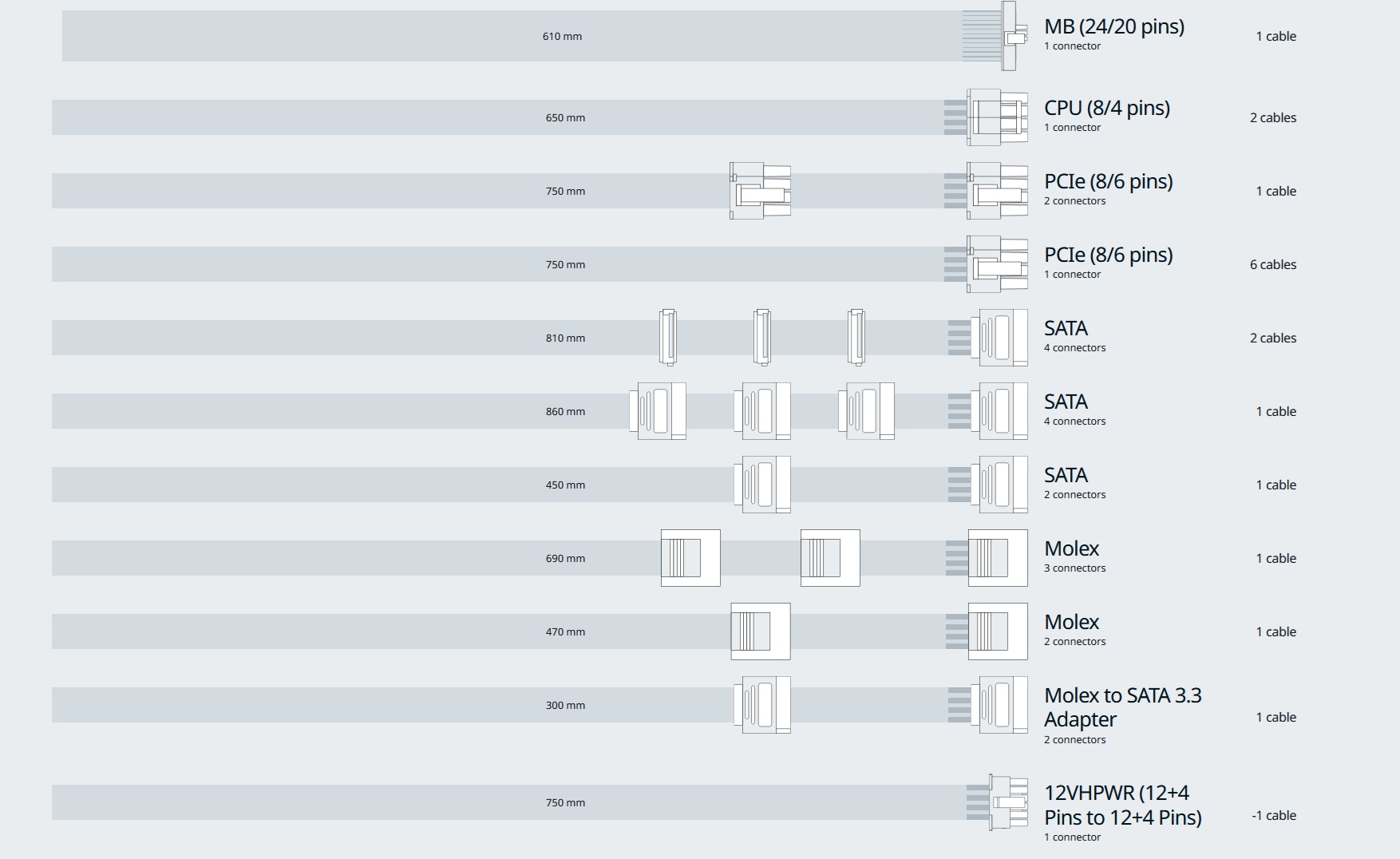
Task: Select the mid-cable PCIe connector on two-connector cable
Action: point(760,191)
